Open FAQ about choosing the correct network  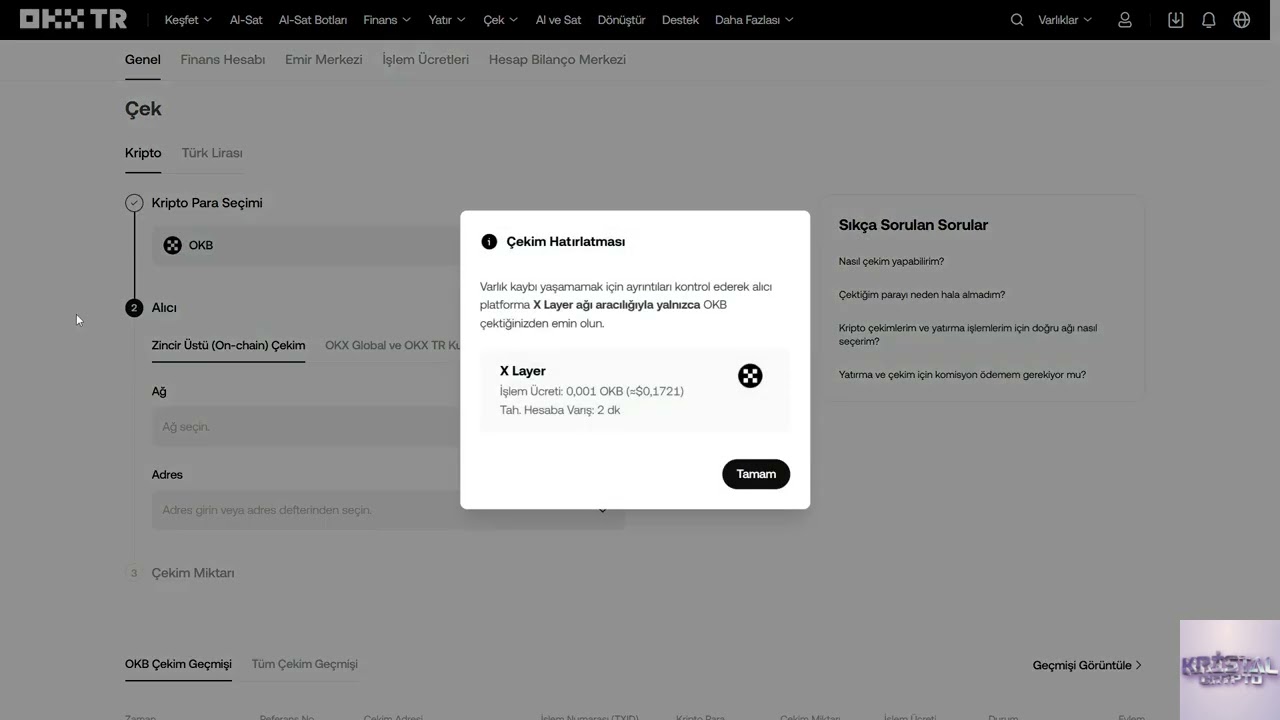pos(968,334)
